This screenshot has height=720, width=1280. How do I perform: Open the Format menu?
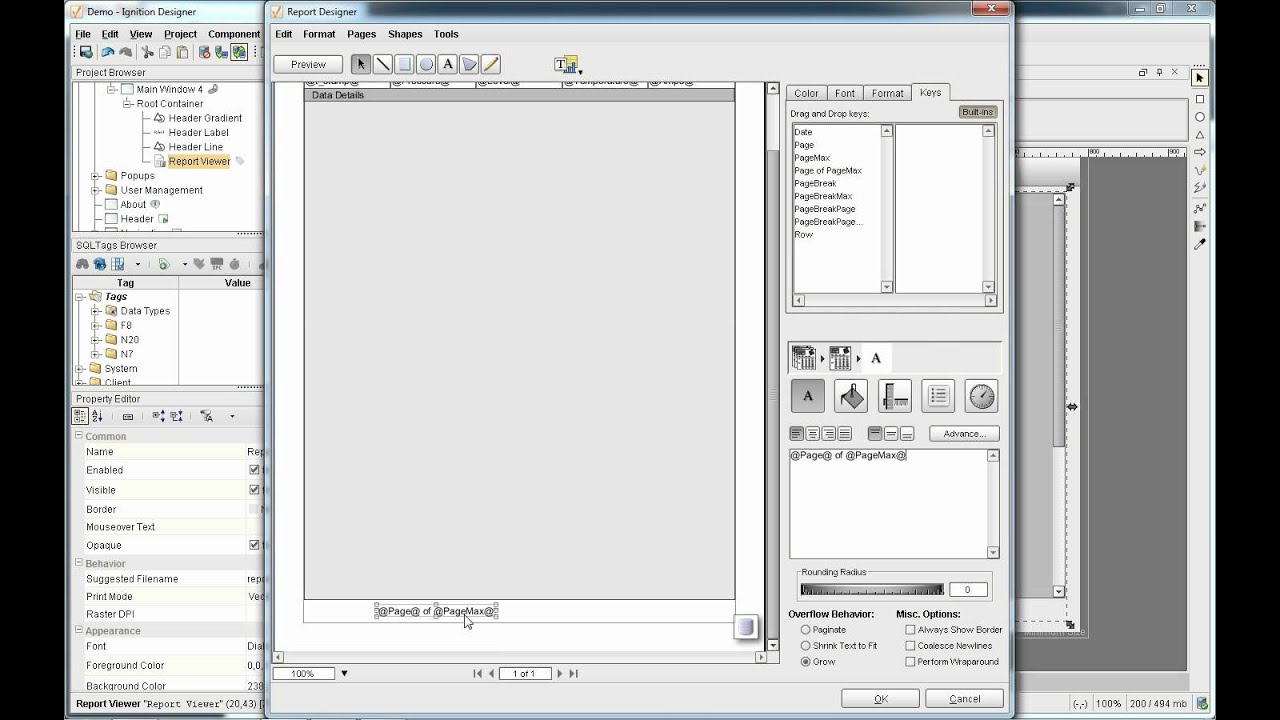320,34
